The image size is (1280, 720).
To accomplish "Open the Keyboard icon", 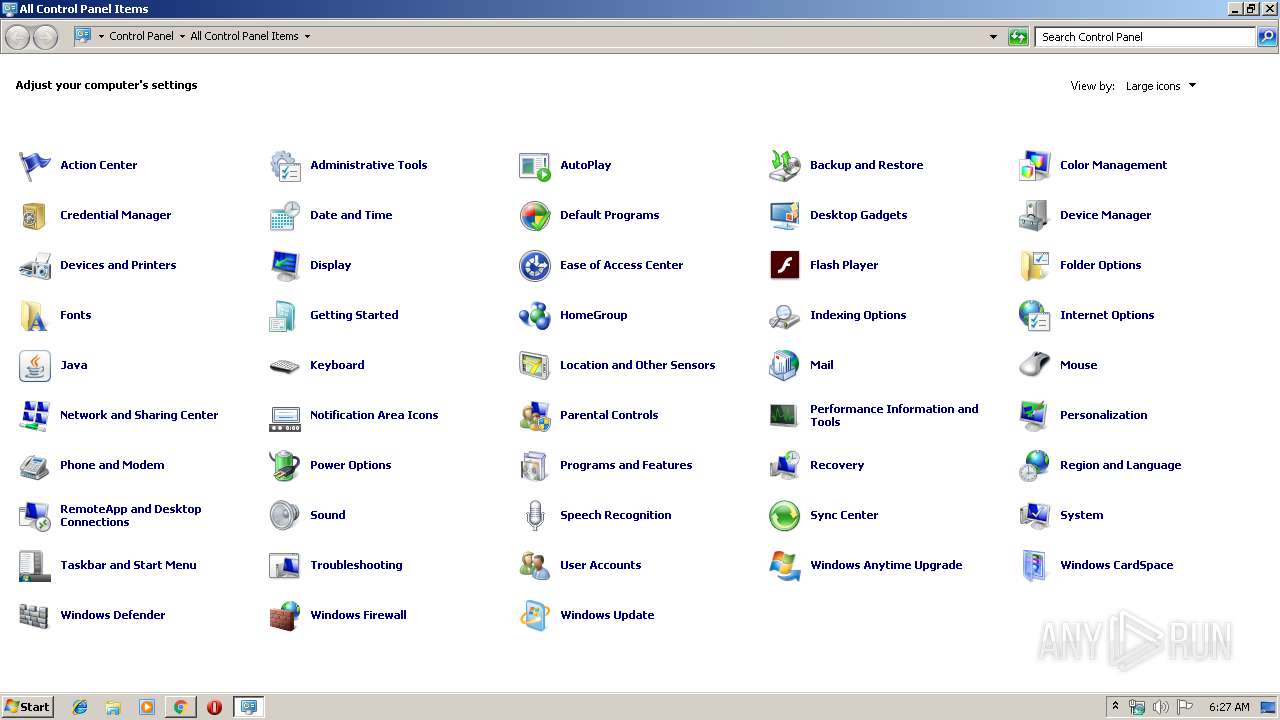I will coord(285,365).
